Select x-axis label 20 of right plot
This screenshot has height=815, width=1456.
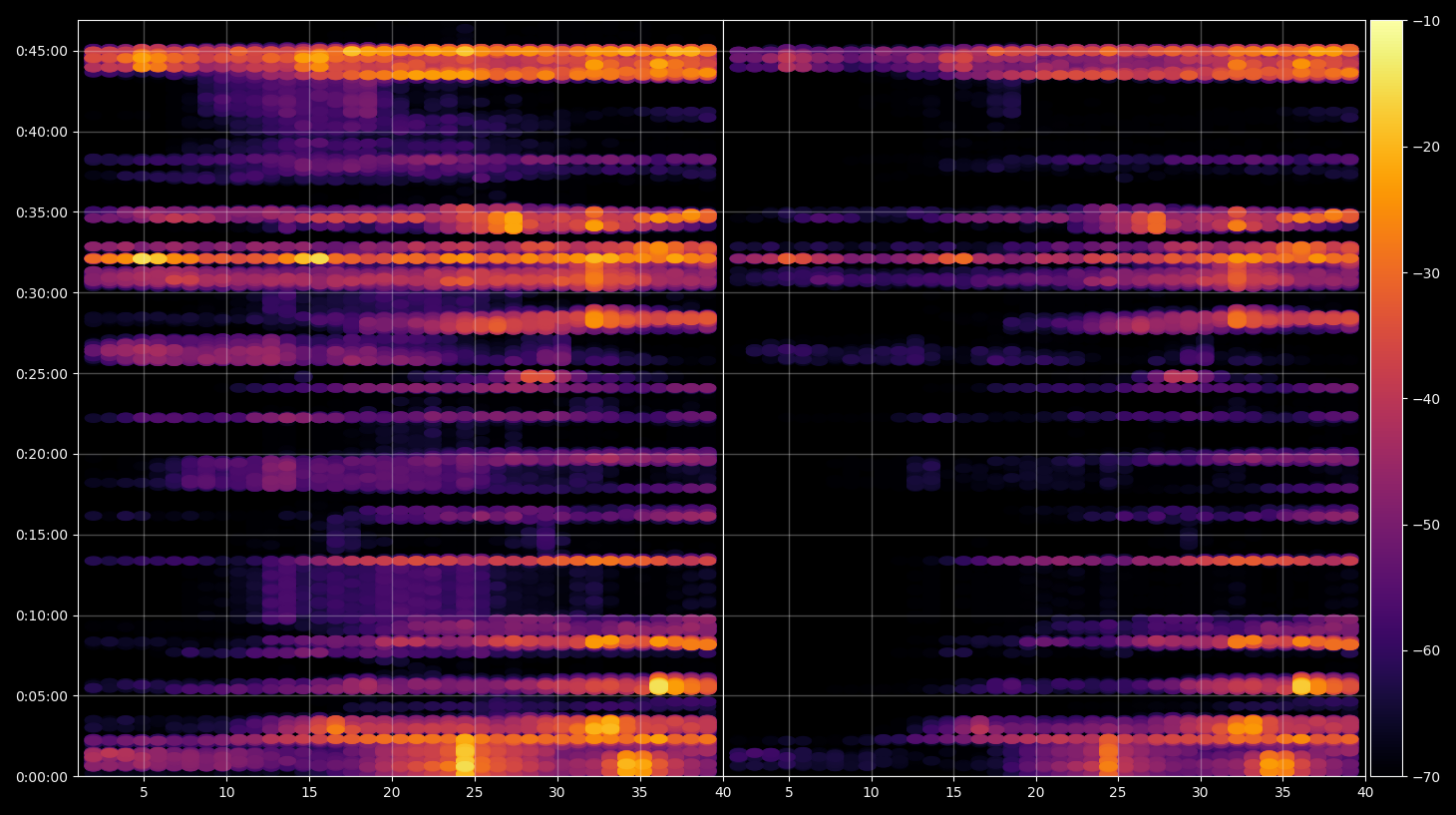point(1036,793)
